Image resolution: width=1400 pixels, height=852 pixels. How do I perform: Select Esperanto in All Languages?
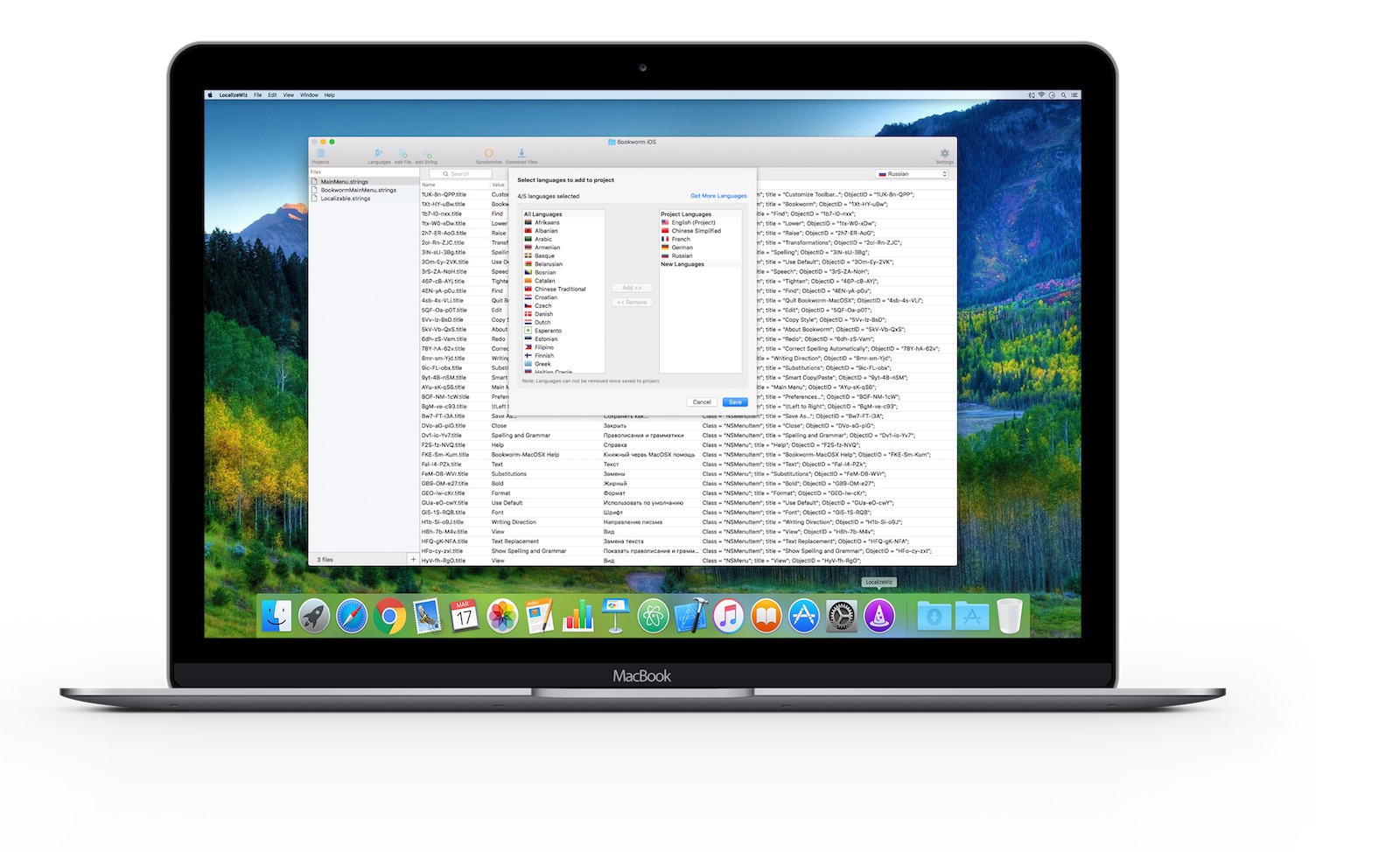[563, 331]
